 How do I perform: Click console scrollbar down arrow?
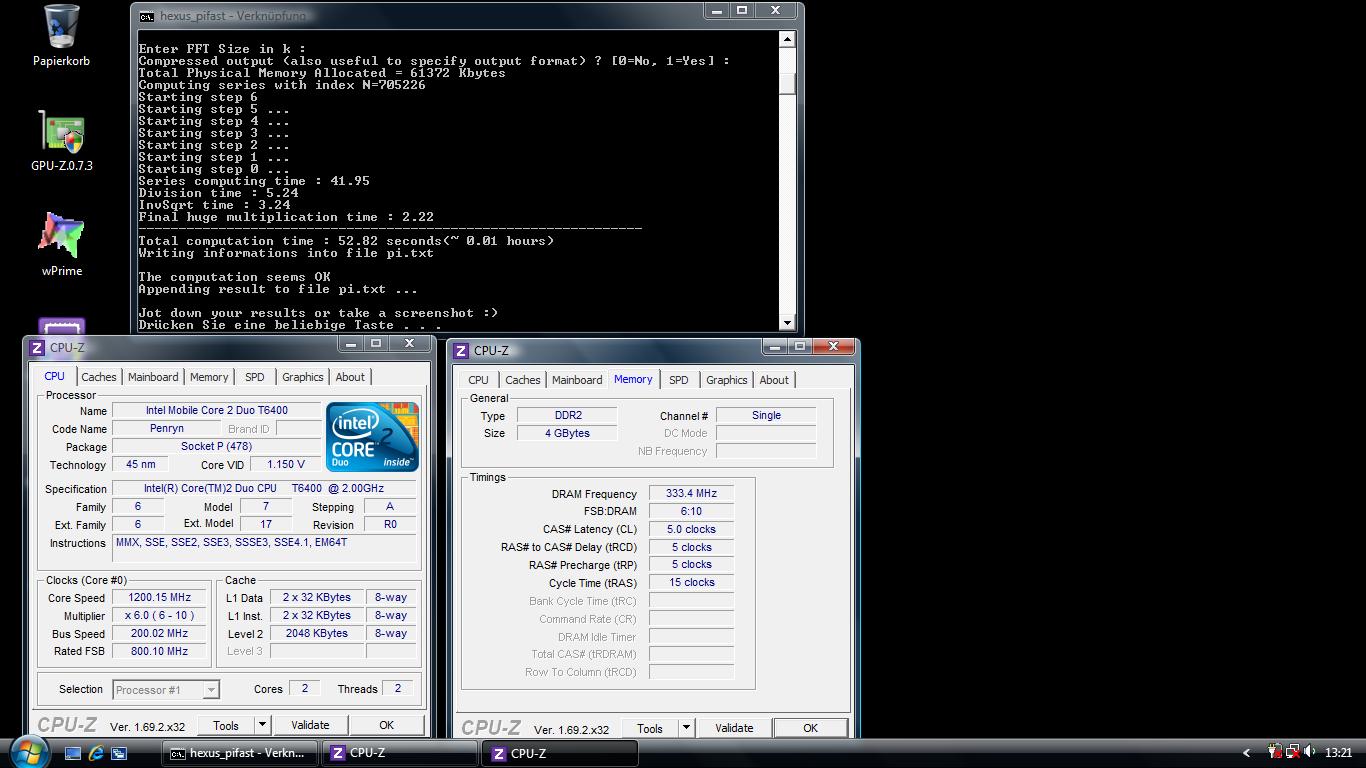(x=787, y=322)
